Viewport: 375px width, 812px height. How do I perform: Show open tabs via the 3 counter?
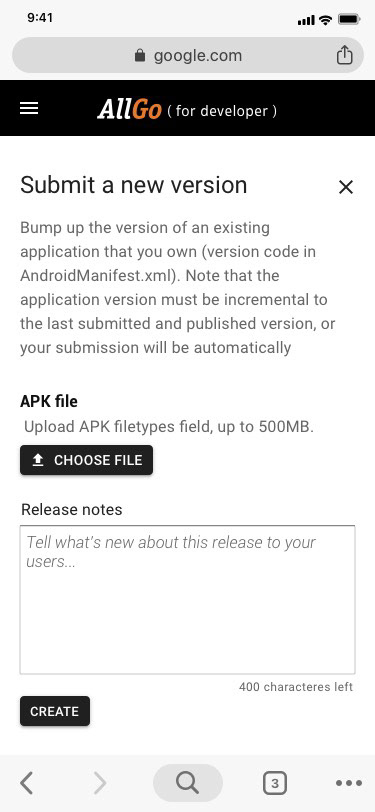(275, 783)
